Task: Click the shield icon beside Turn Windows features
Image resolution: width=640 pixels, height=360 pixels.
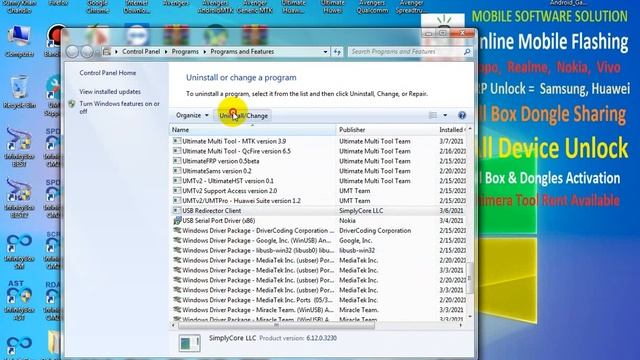Action: click(72, 104)
